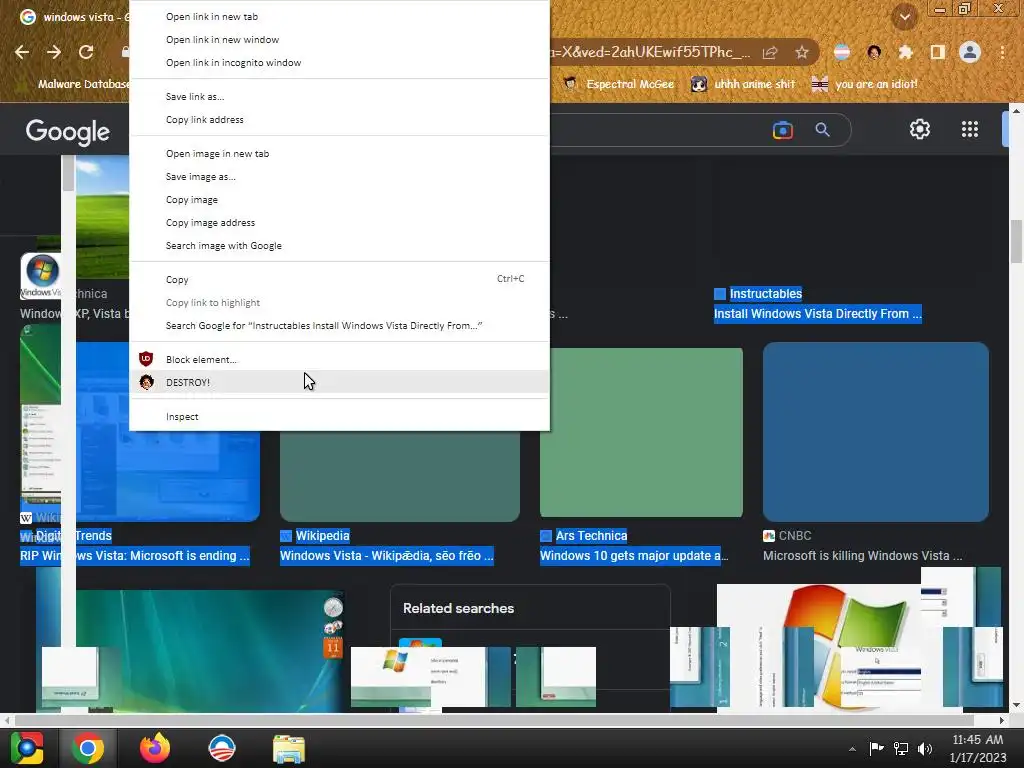The image size is (1024, 768).
Task: Click the Action Center flag tray icon
Action: (x=876, y=748)
